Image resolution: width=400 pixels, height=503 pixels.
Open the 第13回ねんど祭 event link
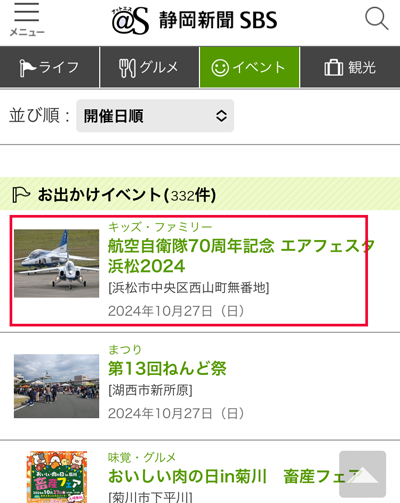point(167,369)
